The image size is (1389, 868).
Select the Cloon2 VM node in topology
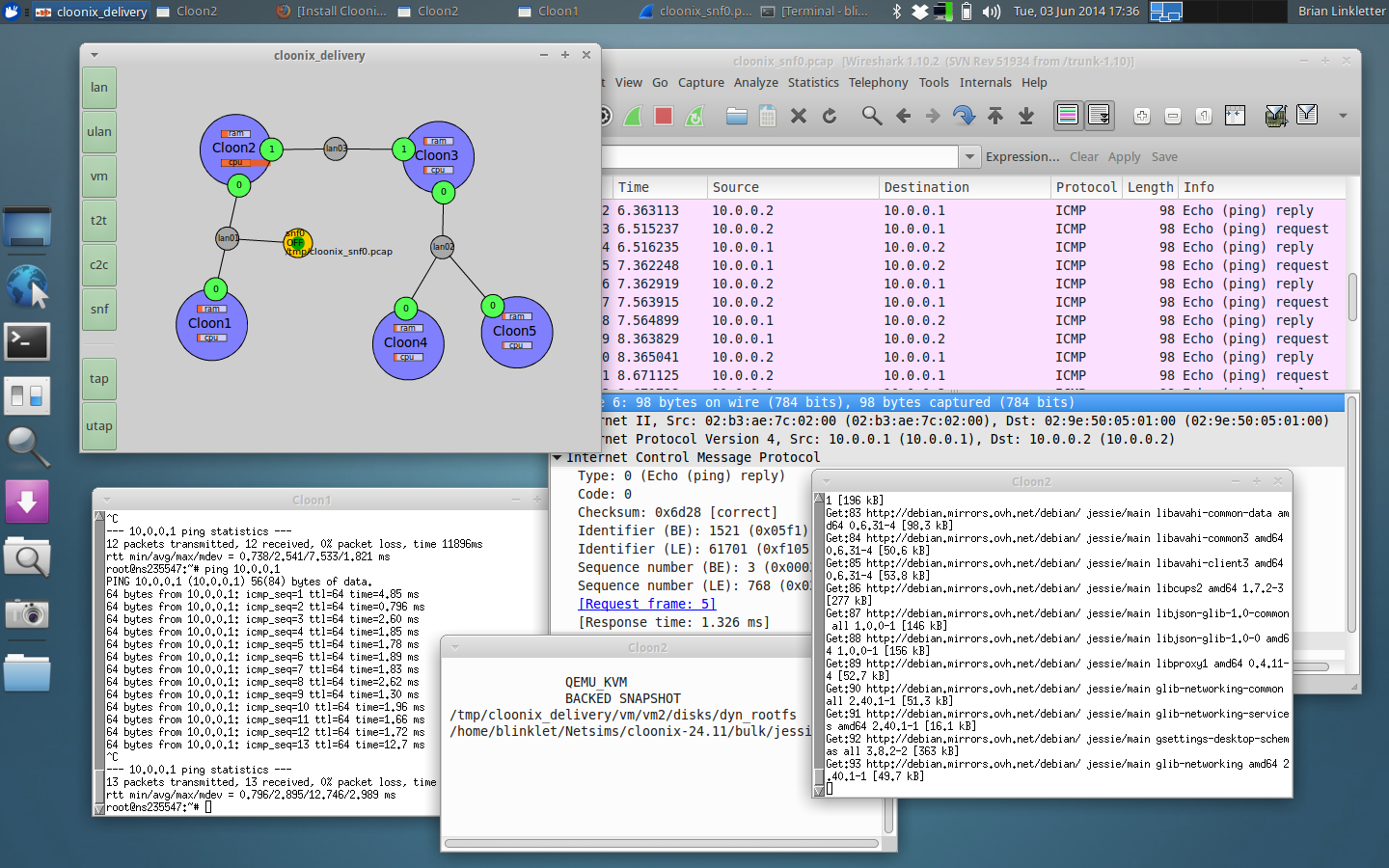234,149
